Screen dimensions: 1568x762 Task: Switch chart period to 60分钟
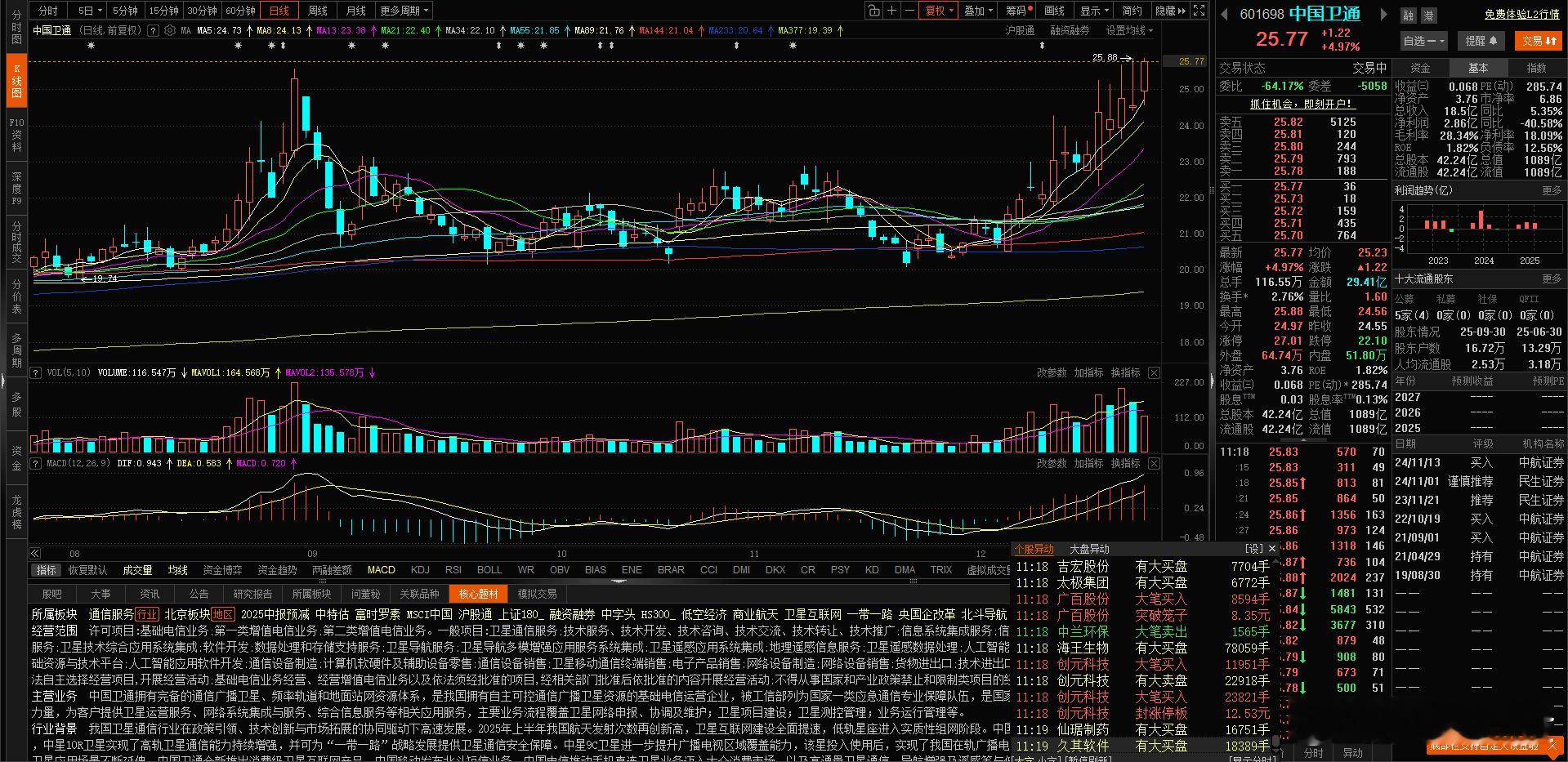[x=240, y=11]
